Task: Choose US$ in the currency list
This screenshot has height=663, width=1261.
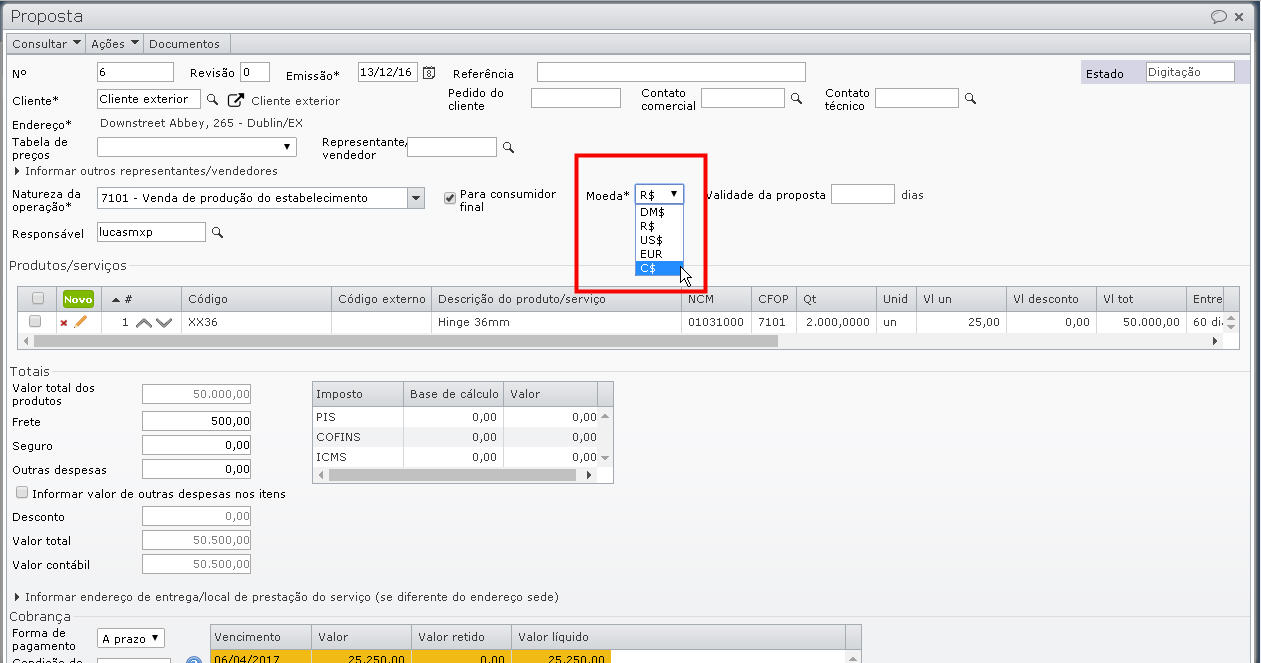Action: pyautogui.click(x=659, y=240)
